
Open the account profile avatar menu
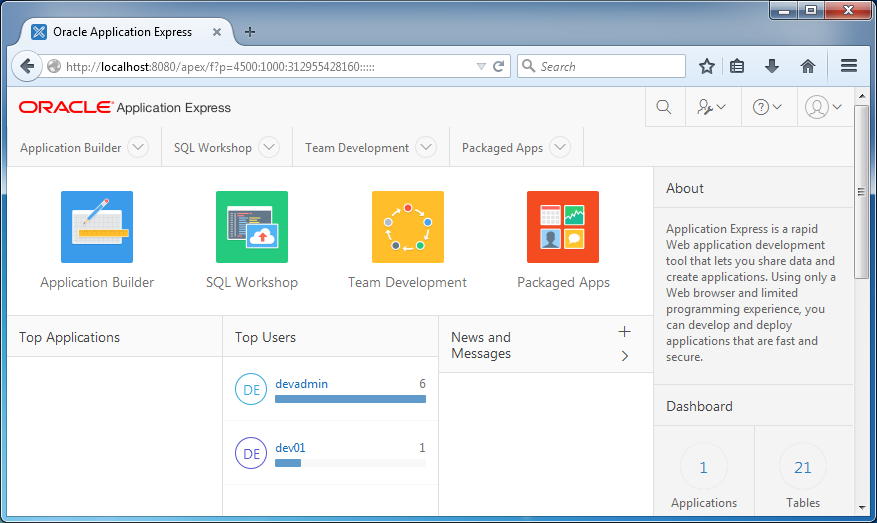tap(823, 107)
